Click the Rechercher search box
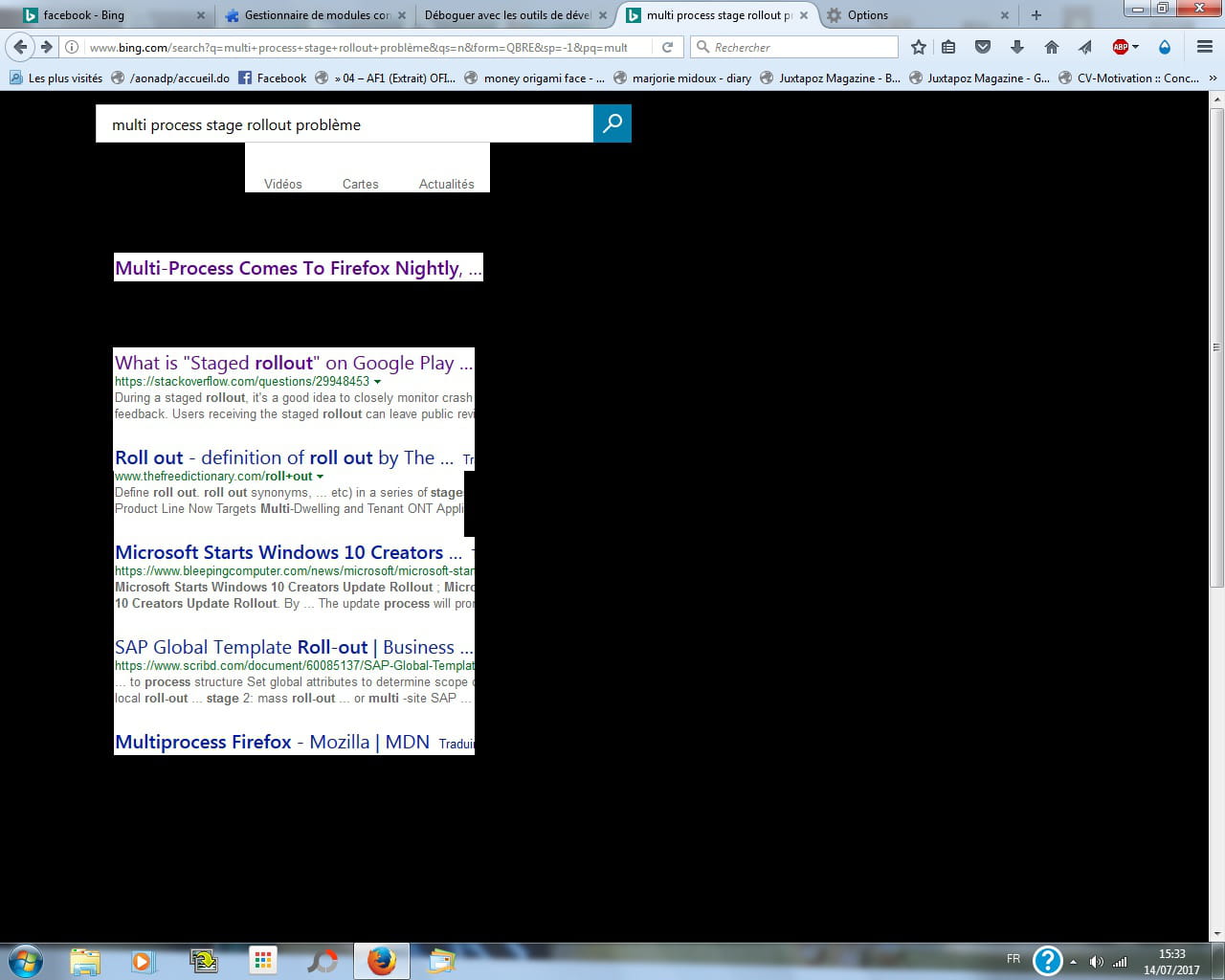Screen dimensions: 1225x980 pyautogui.click(x=795, y=47)
